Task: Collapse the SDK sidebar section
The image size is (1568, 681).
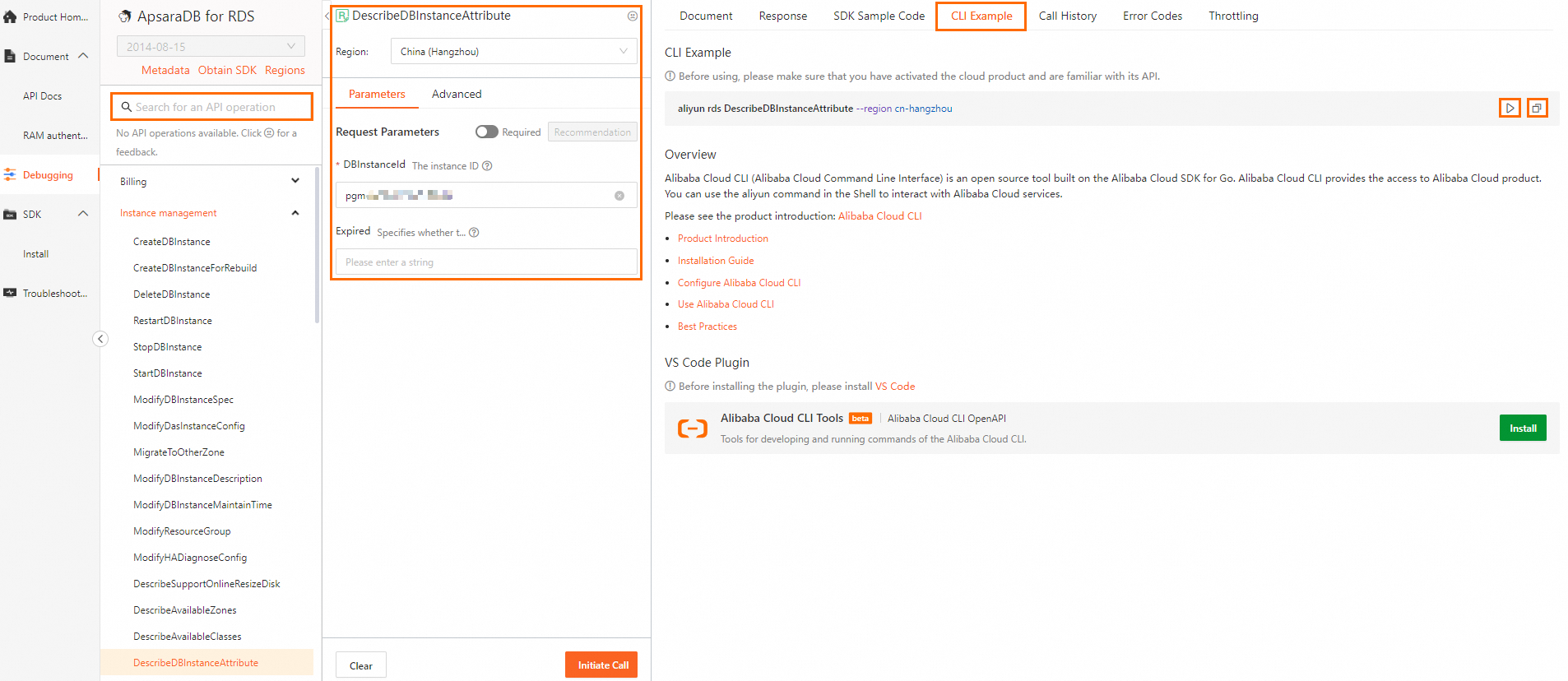Action: pyautogui.click(x=83, y=214)
